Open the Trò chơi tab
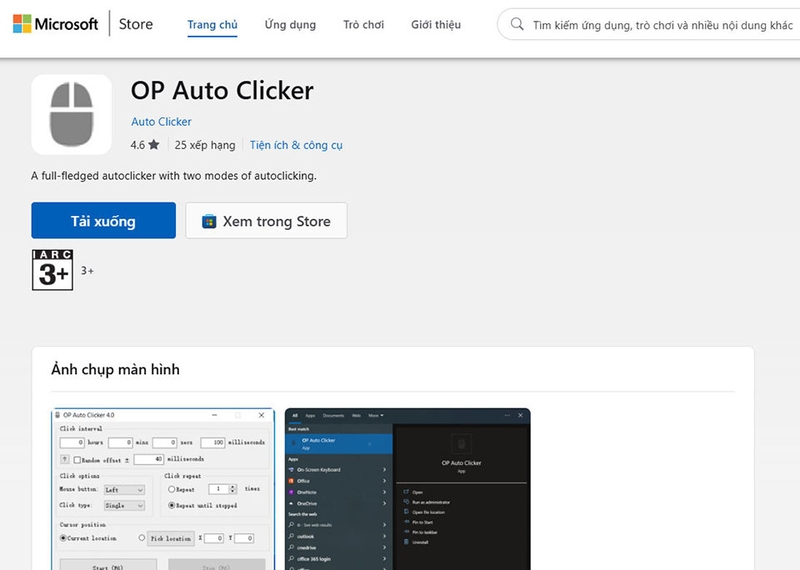Screen dimensions: 800x570 [x=363, y=24]
